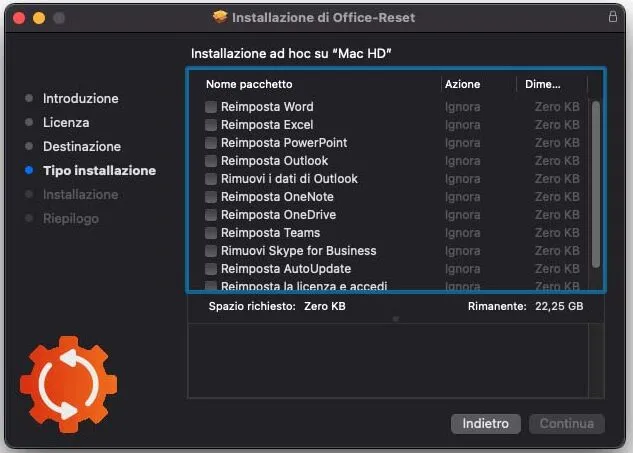Click Zero KB in Reimposta PowerPoint row
Viewport: 633px width, 453px height.
tap(557, 143)
